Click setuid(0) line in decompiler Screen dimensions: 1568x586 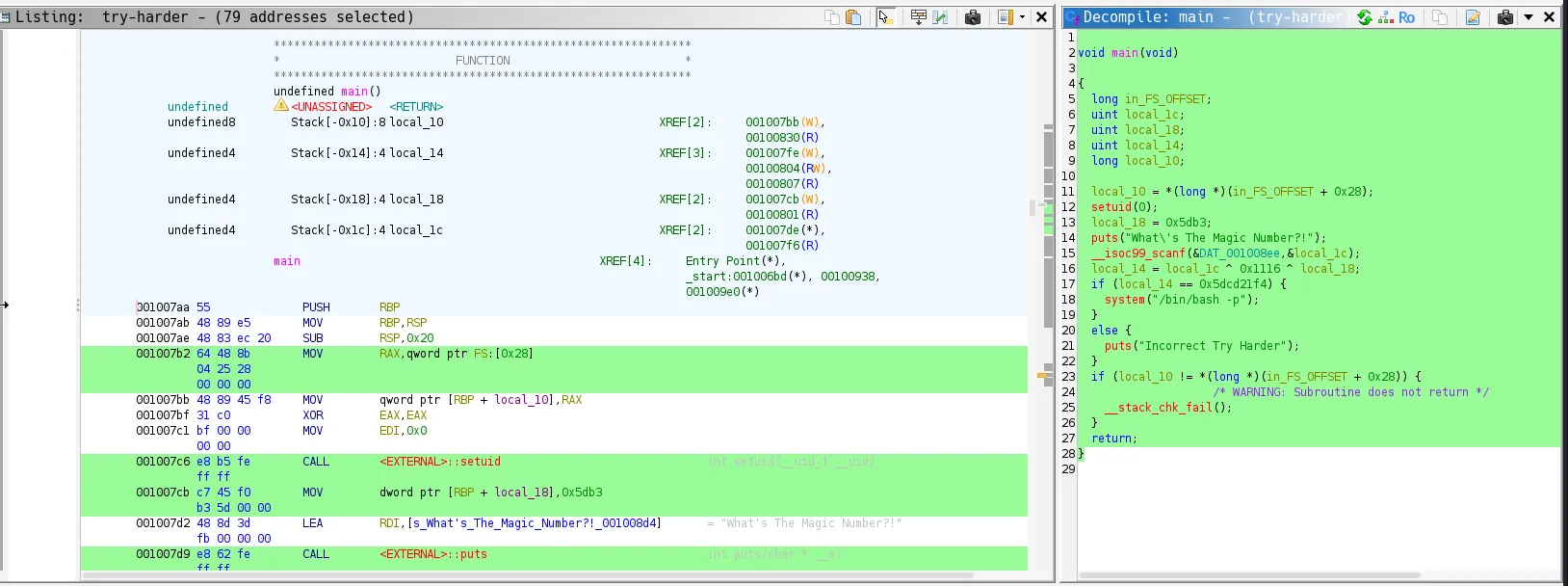[x=1124, y=207]
